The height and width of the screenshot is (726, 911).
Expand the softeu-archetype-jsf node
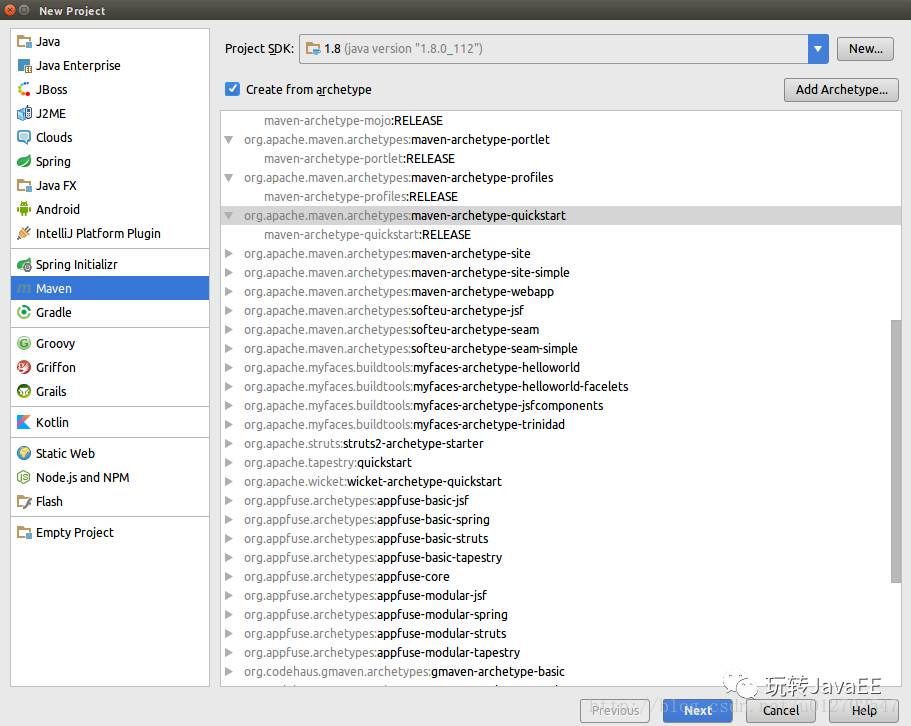229,311
